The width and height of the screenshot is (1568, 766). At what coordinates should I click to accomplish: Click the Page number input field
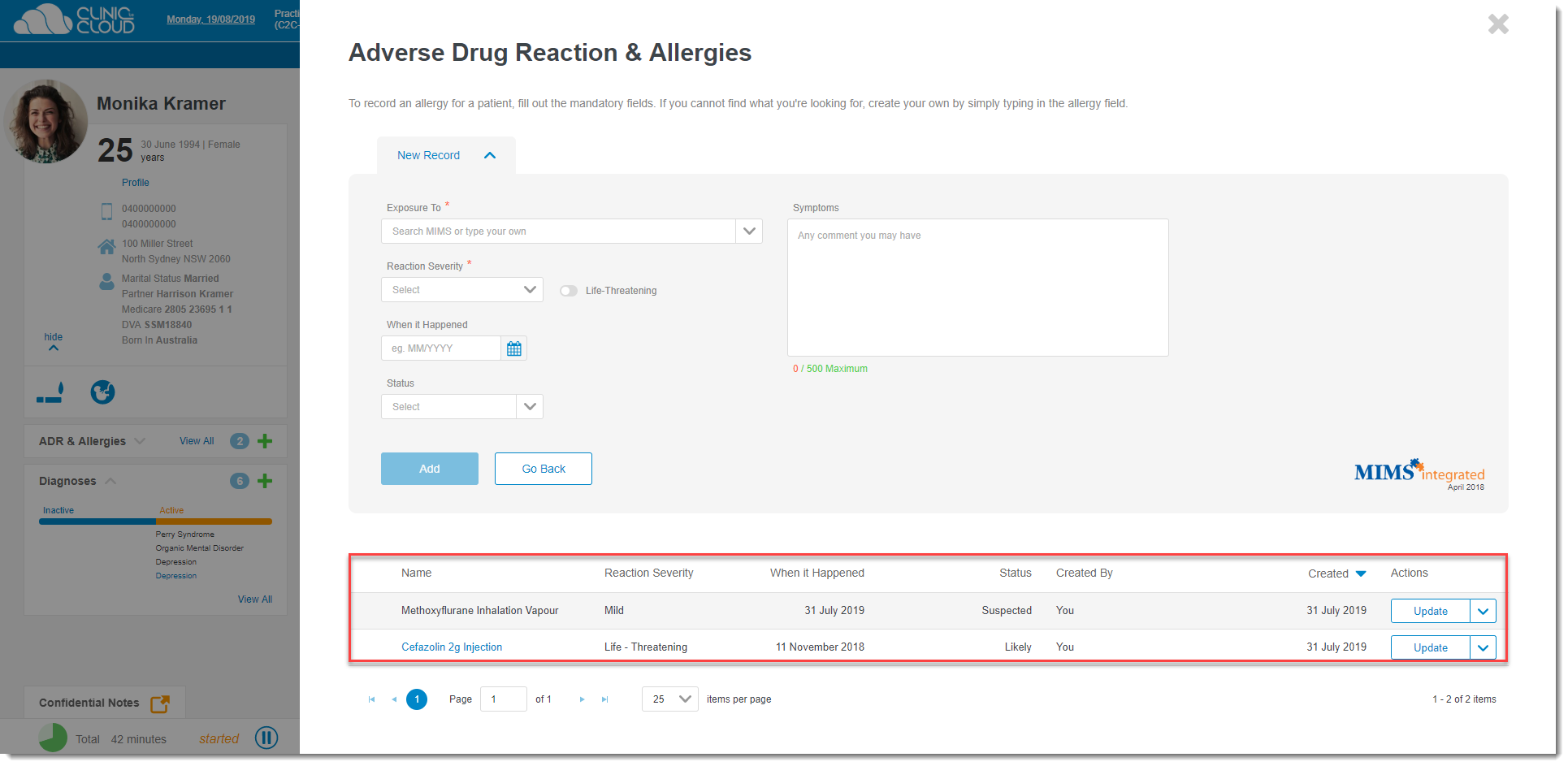pos(504,699)
